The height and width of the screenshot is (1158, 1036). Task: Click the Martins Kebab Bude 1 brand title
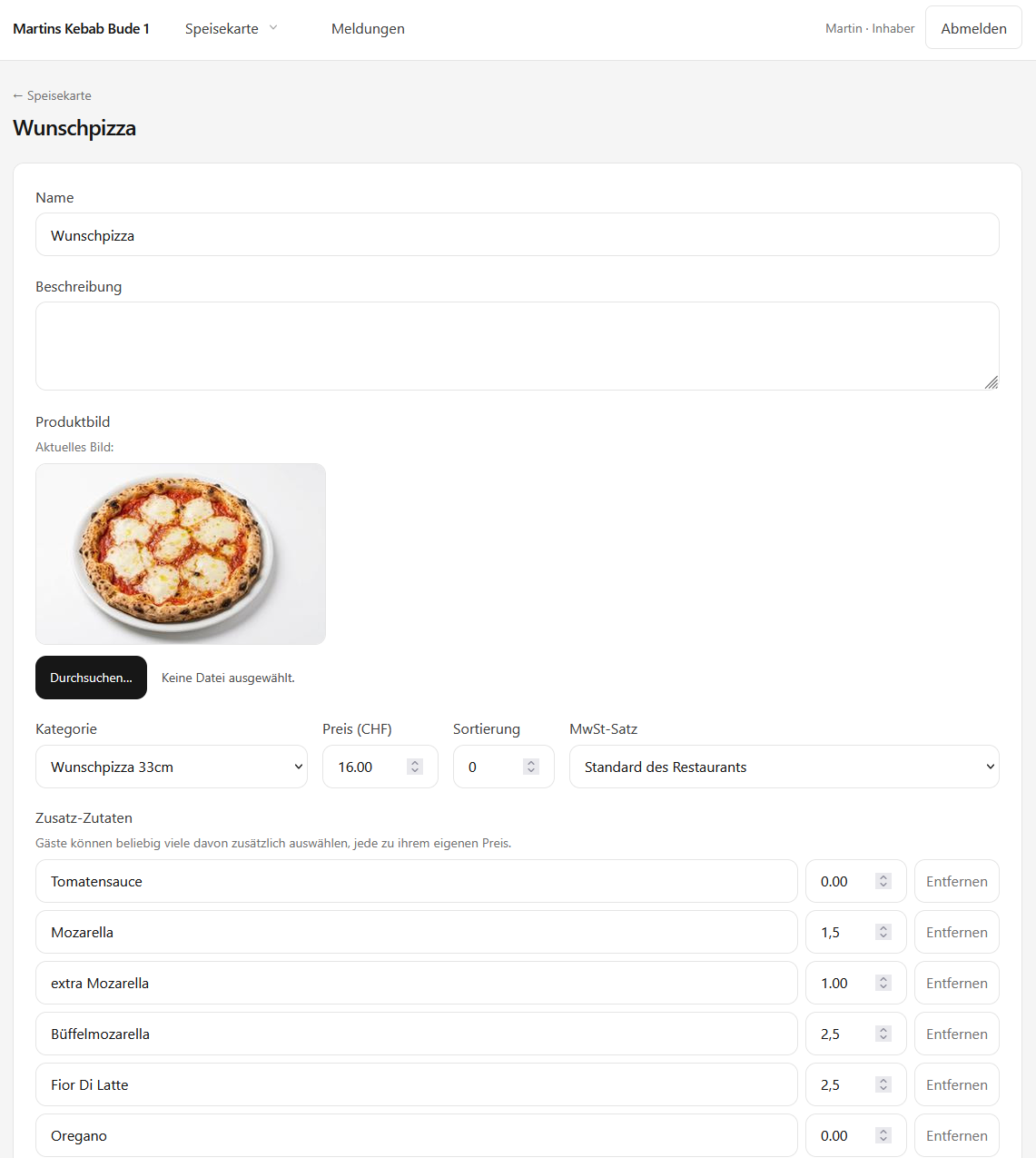click(81, 28)
